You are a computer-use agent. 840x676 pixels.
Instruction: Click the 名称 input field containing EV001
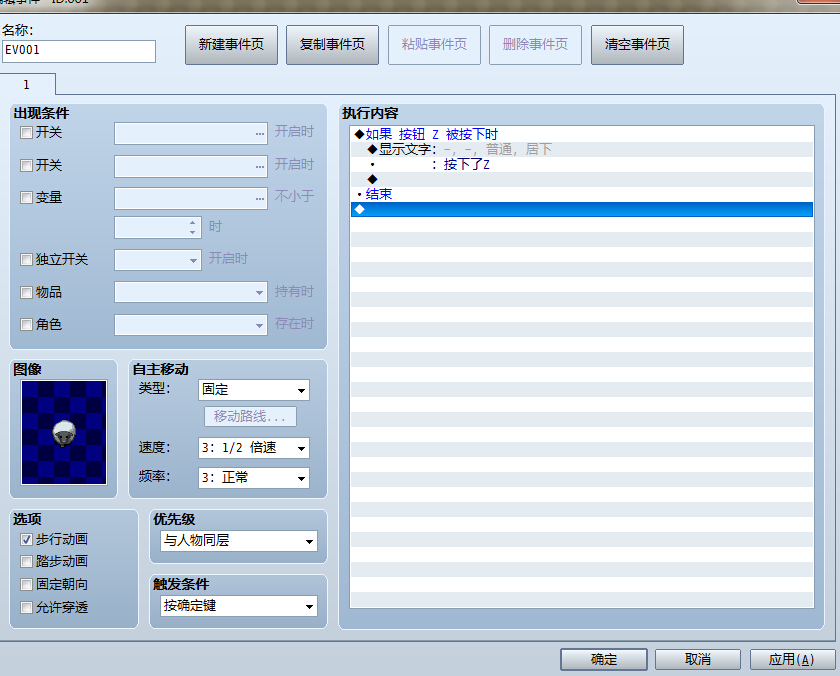[79, 51]
